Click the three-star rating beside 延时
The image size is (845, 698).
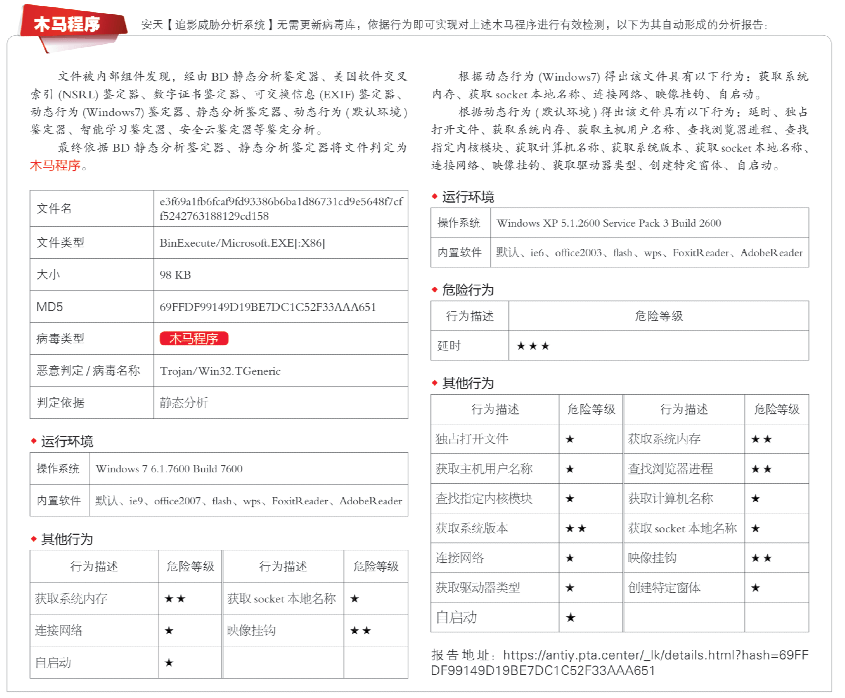click(x=533, y=346)
